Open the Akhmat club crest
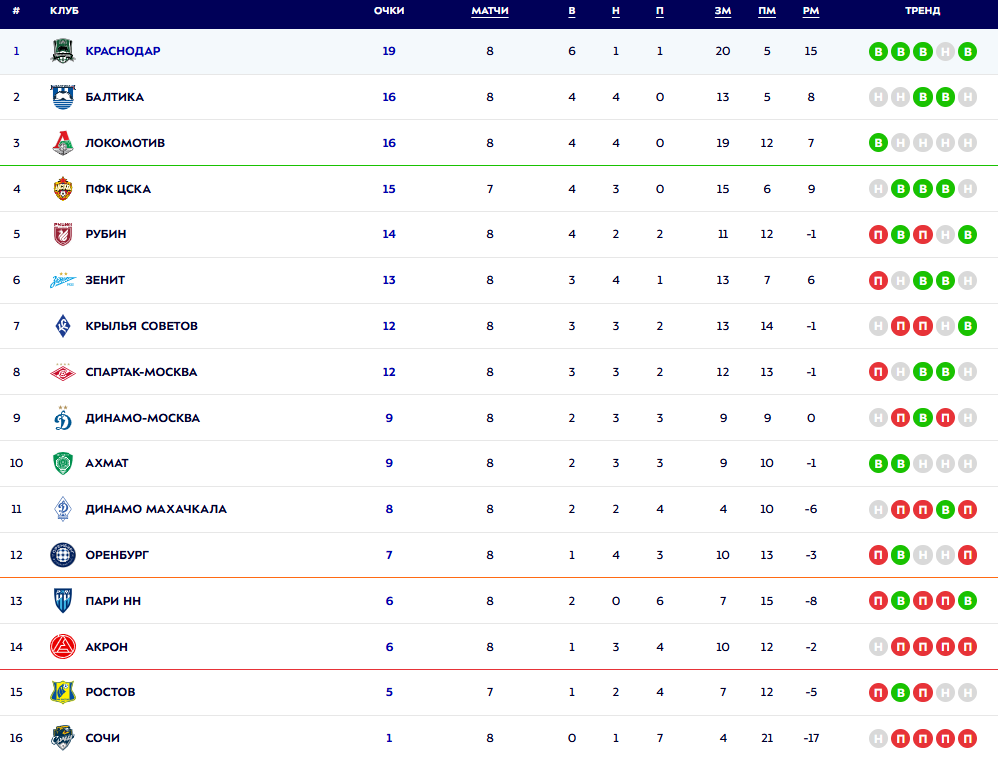 click(63, 463)
